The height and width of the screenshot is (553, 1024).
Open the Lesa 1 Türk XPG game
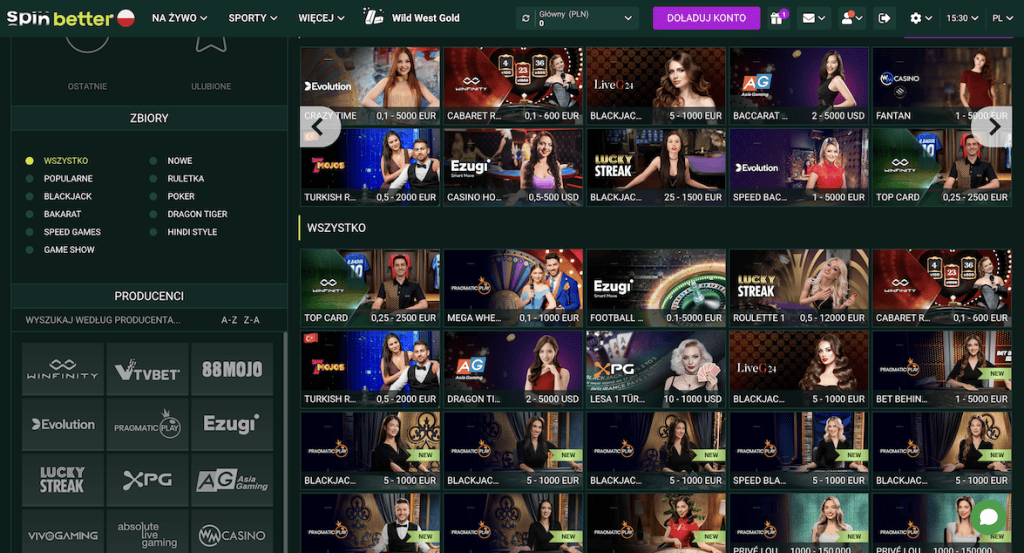[656, 369]
